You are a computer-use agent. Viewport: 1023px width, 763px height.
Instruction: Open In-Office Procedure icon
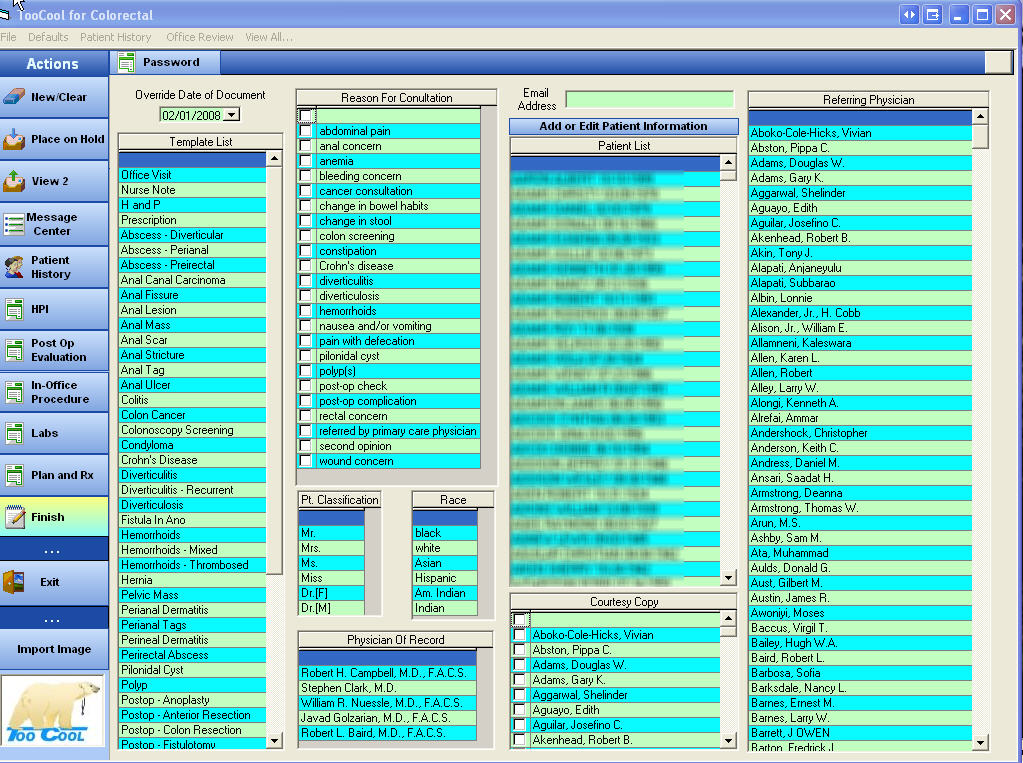[x=14, y=392]
